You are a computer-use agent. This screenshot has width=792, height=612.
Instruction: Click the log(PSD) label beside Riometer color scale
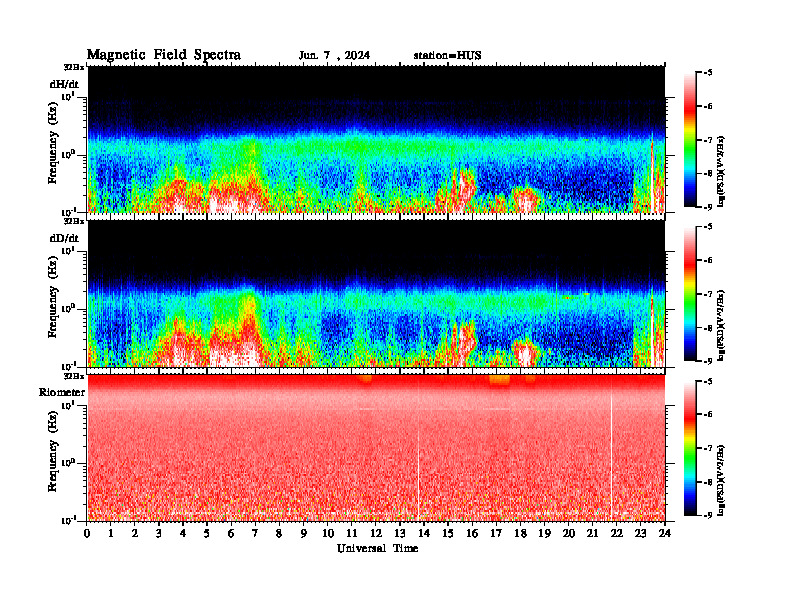coord(721,480)
